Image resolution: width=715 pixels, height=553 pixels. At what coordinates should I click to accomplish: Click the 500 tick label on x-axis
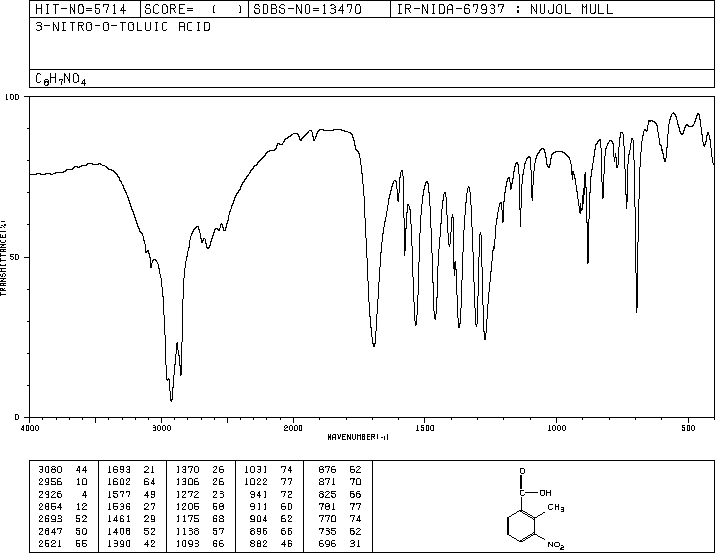688,428
